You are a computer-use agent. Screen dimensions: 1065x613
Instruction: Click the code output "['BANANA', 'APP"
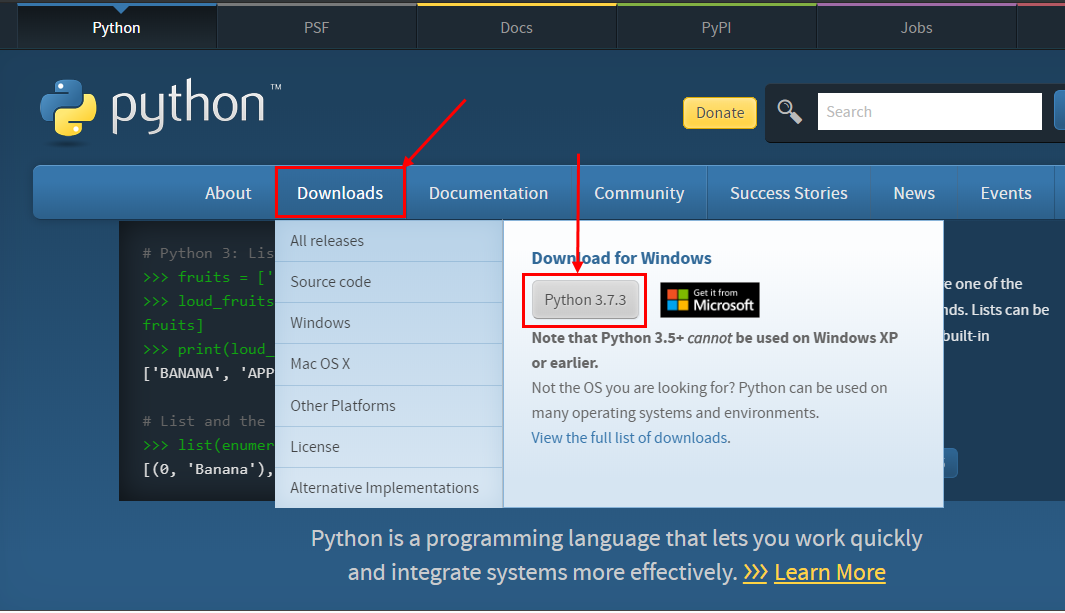208,373
